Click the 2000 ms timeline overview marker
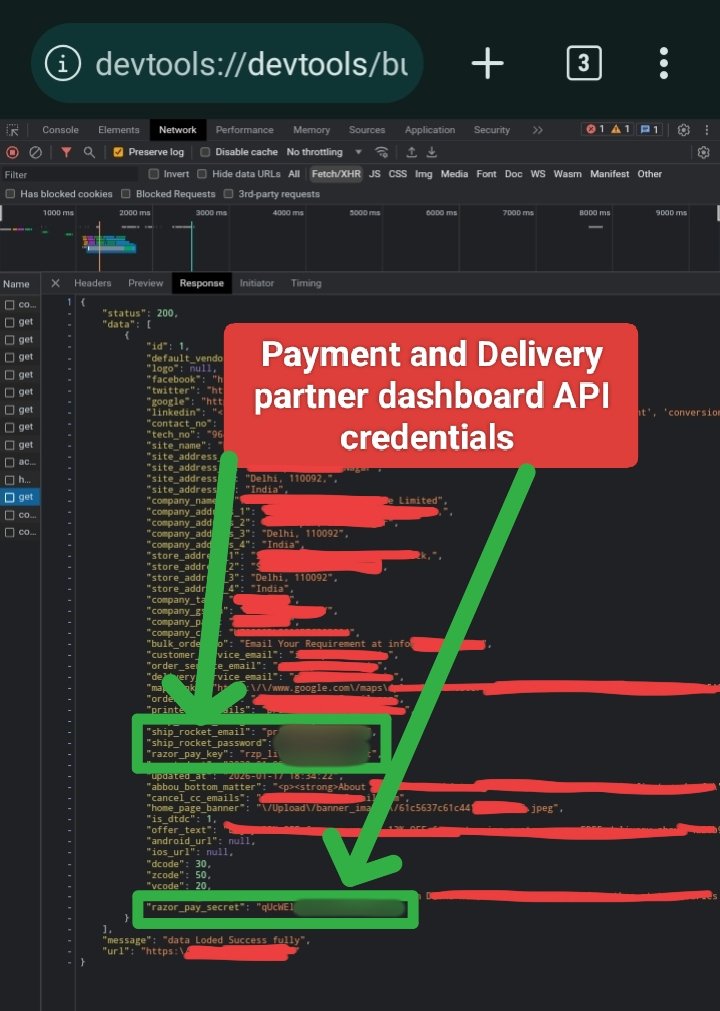 pos(134,213)
